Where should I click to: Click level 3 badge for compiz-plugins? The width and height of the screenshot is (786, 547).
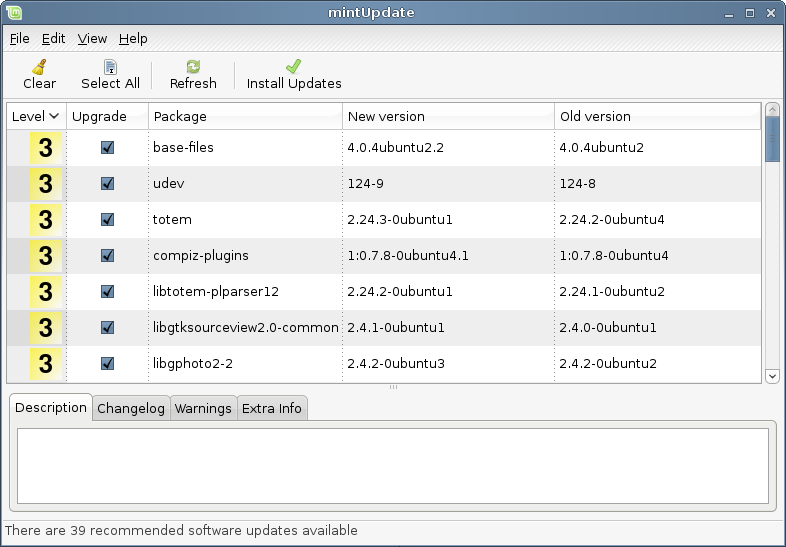(46, 256)
